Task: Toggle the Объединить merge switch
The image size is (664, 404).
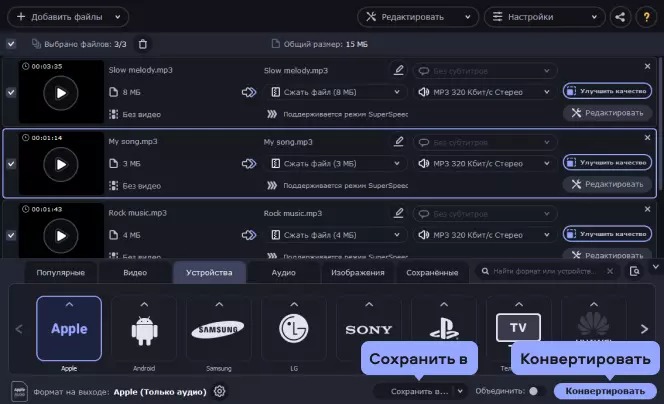Action: (x=537, y=391)
